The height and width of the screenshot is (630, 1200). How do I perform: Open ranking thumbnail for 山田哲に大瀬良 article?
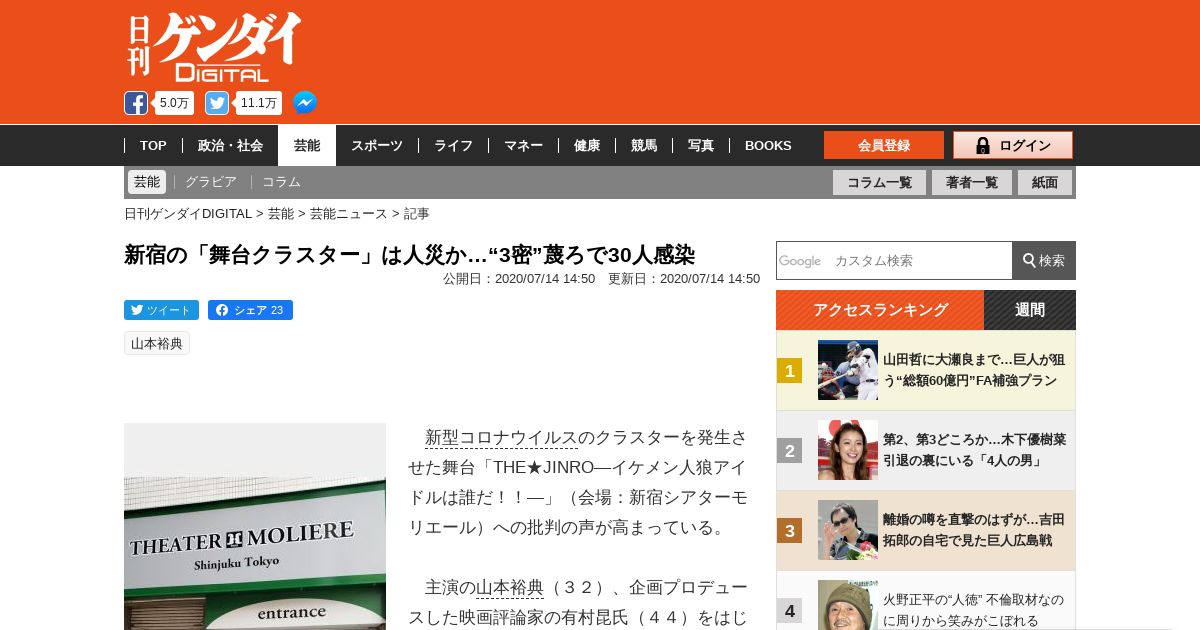tap(848, 370)
